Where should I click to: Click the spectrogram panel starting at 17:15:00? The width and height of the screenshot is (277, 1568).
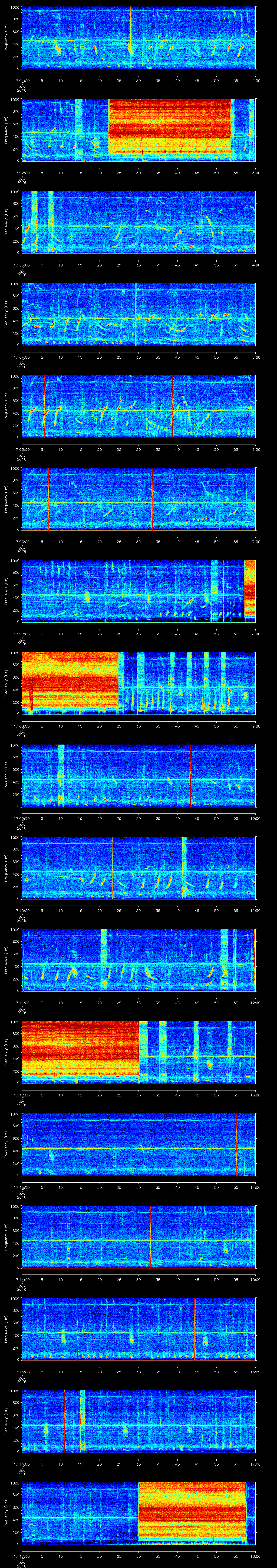click(138, 1329)
